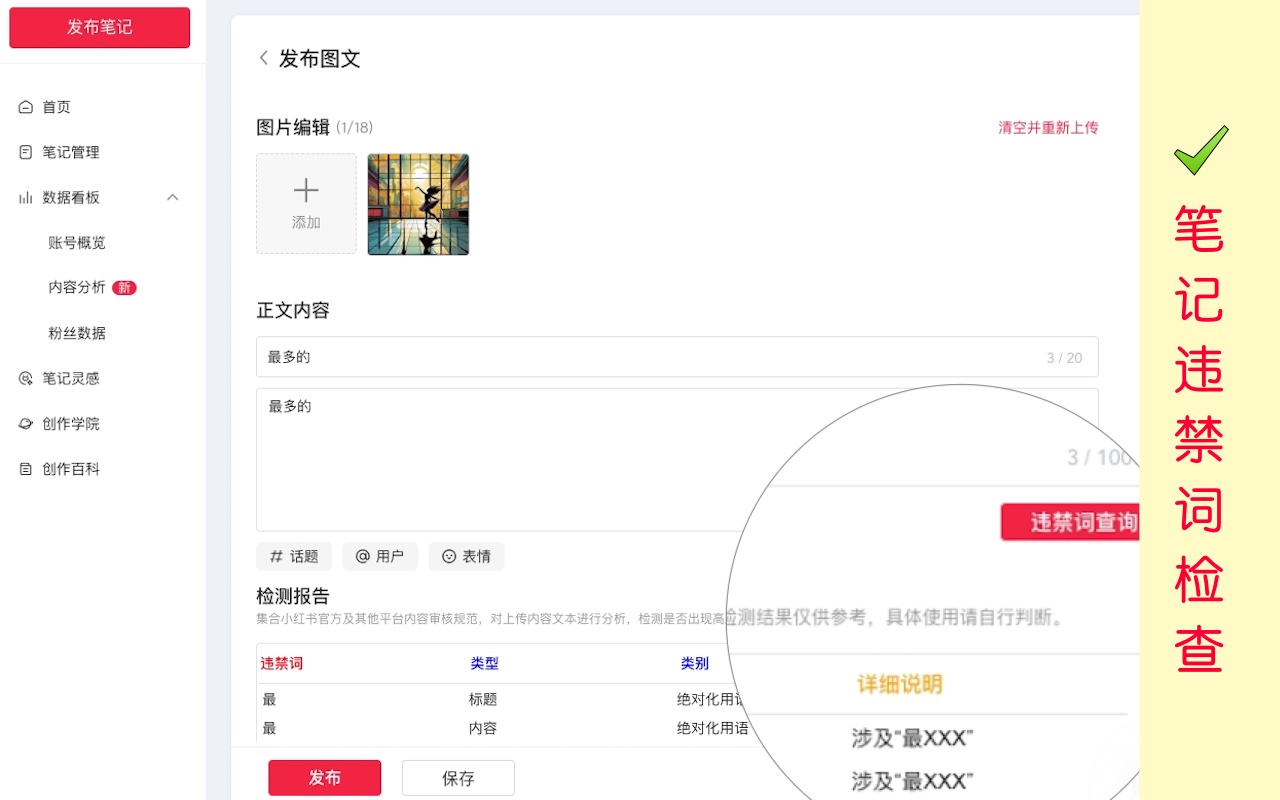Click the 笔记灵感 sidebar icon
This screenshot has height=800, width=1280.
[x=70, y=378]
